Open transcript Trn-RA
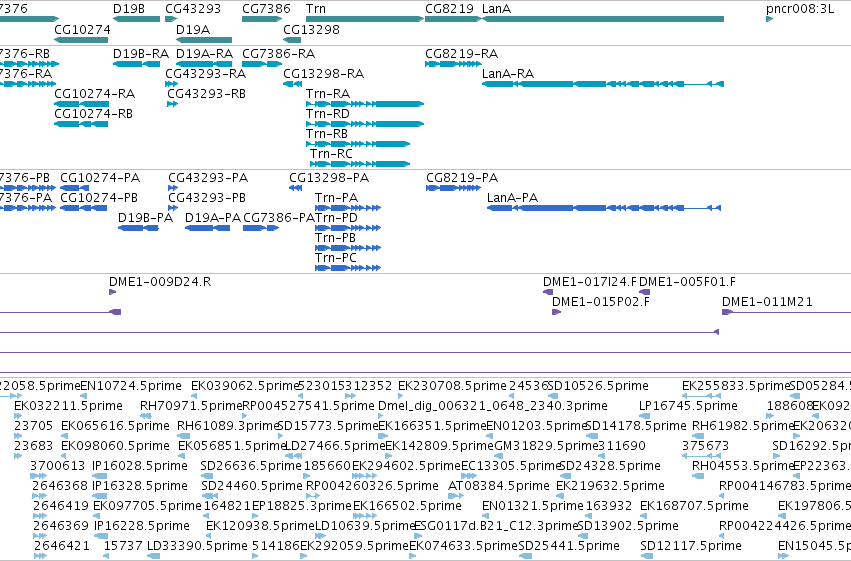The height and width of the screenshot is (561, 851). (328, 94)
